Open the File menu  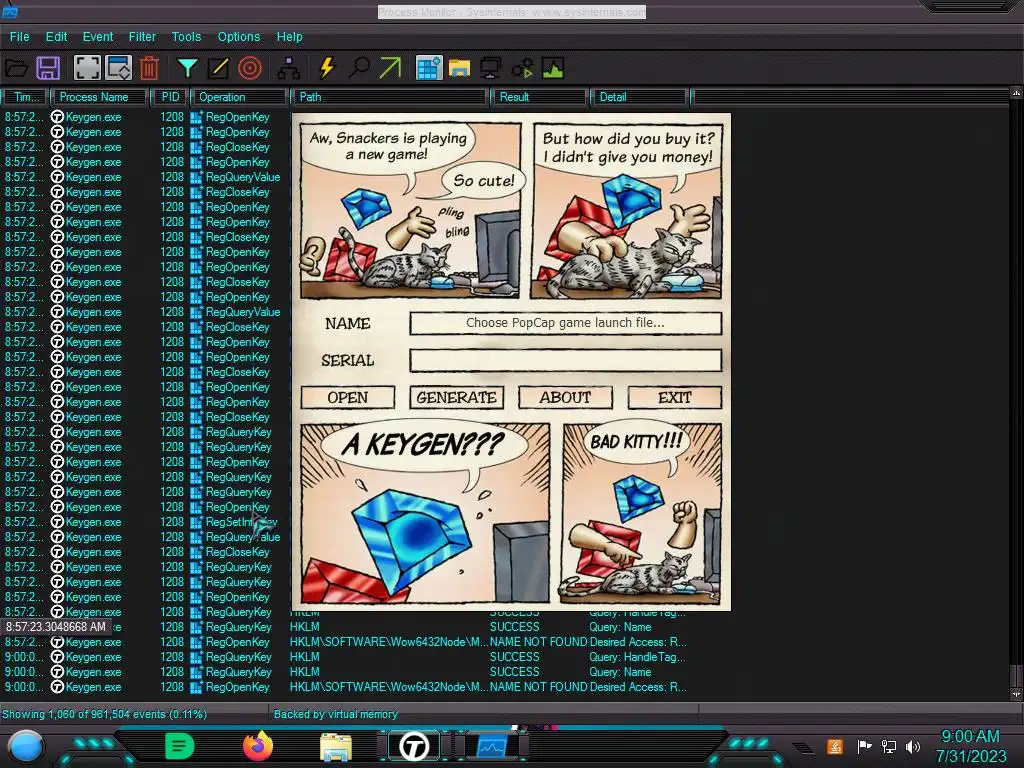pyautogui.click(x=19, y=37)
